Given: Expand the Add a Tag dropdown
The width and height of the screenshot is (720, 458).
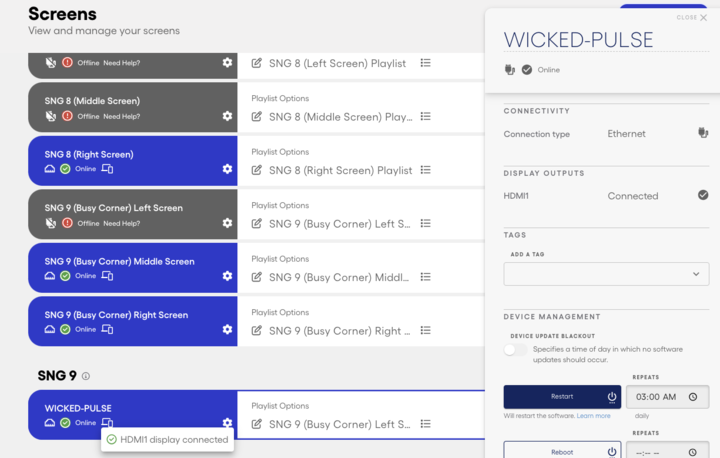Looking at the screenshot, I should point(606,274).
